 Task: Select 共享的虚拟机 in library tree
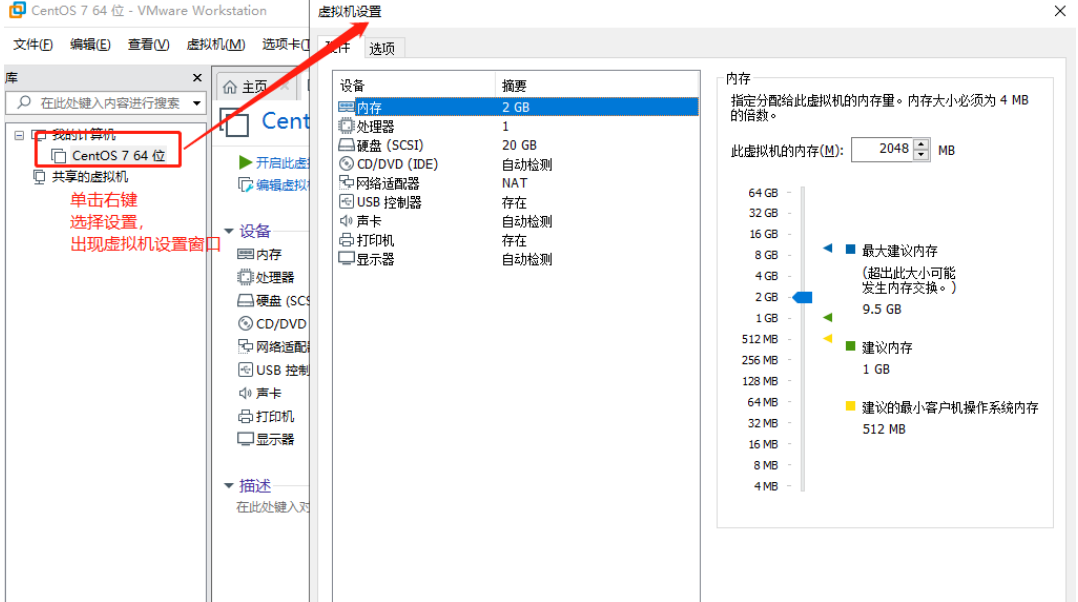(90, 177)
